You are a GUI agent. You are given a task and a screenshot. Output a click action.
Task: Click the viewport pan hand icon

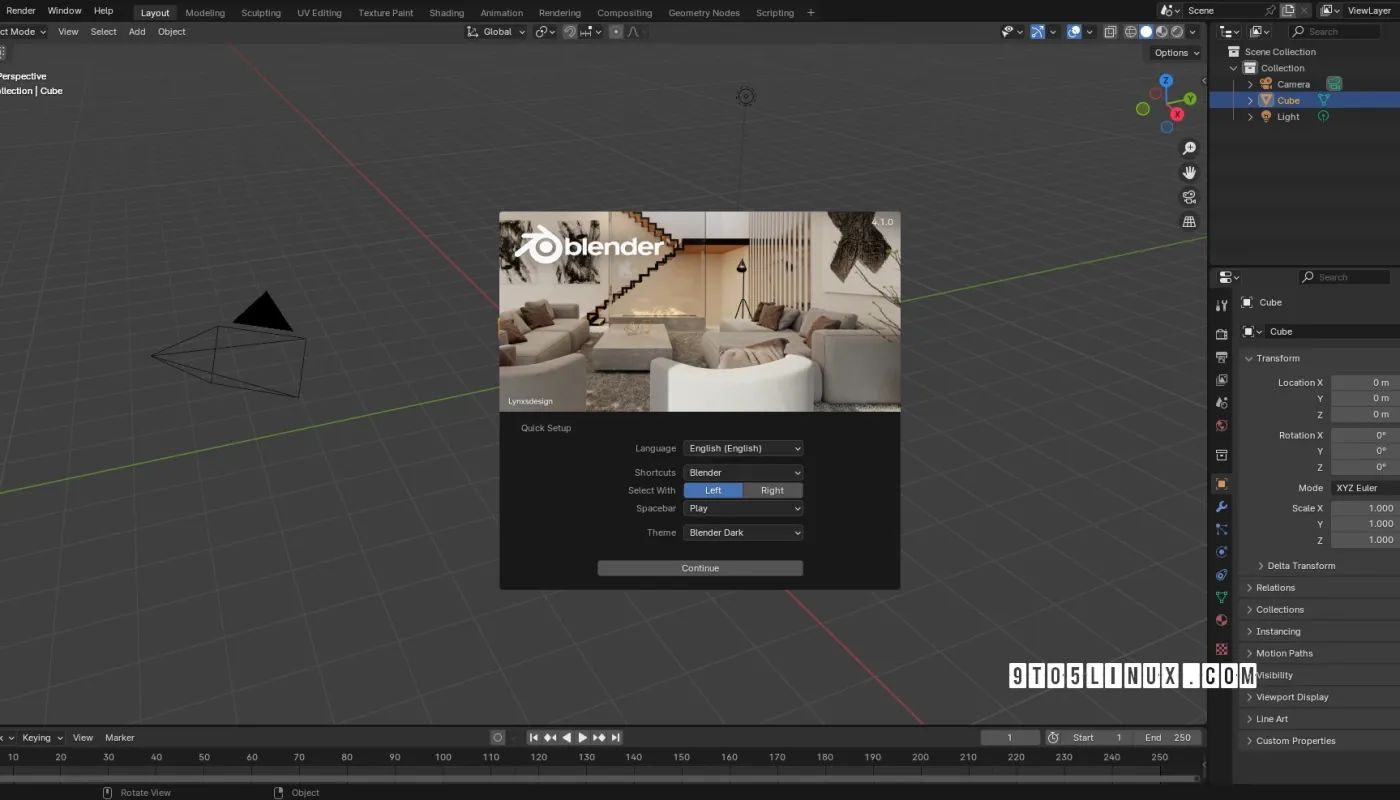tap(1189, 173)
